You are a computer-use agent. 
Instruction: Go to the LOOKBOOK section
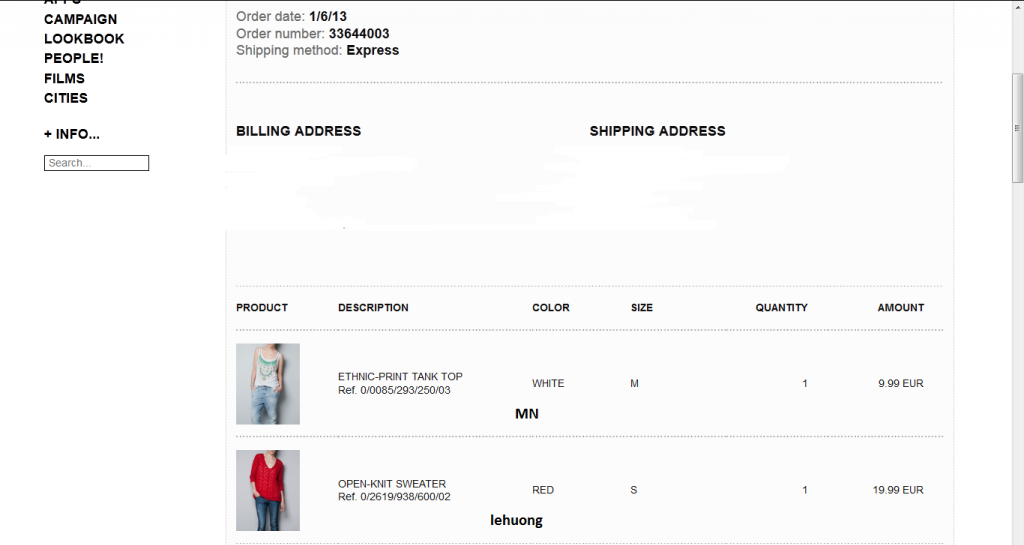pos(84,39)
